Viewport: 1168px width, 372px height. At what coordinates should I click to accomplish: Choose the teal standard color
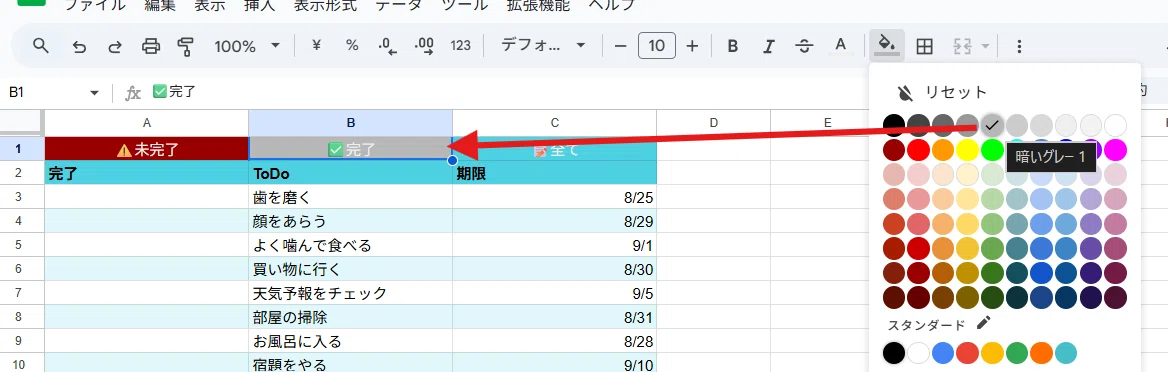(1066, 353)
